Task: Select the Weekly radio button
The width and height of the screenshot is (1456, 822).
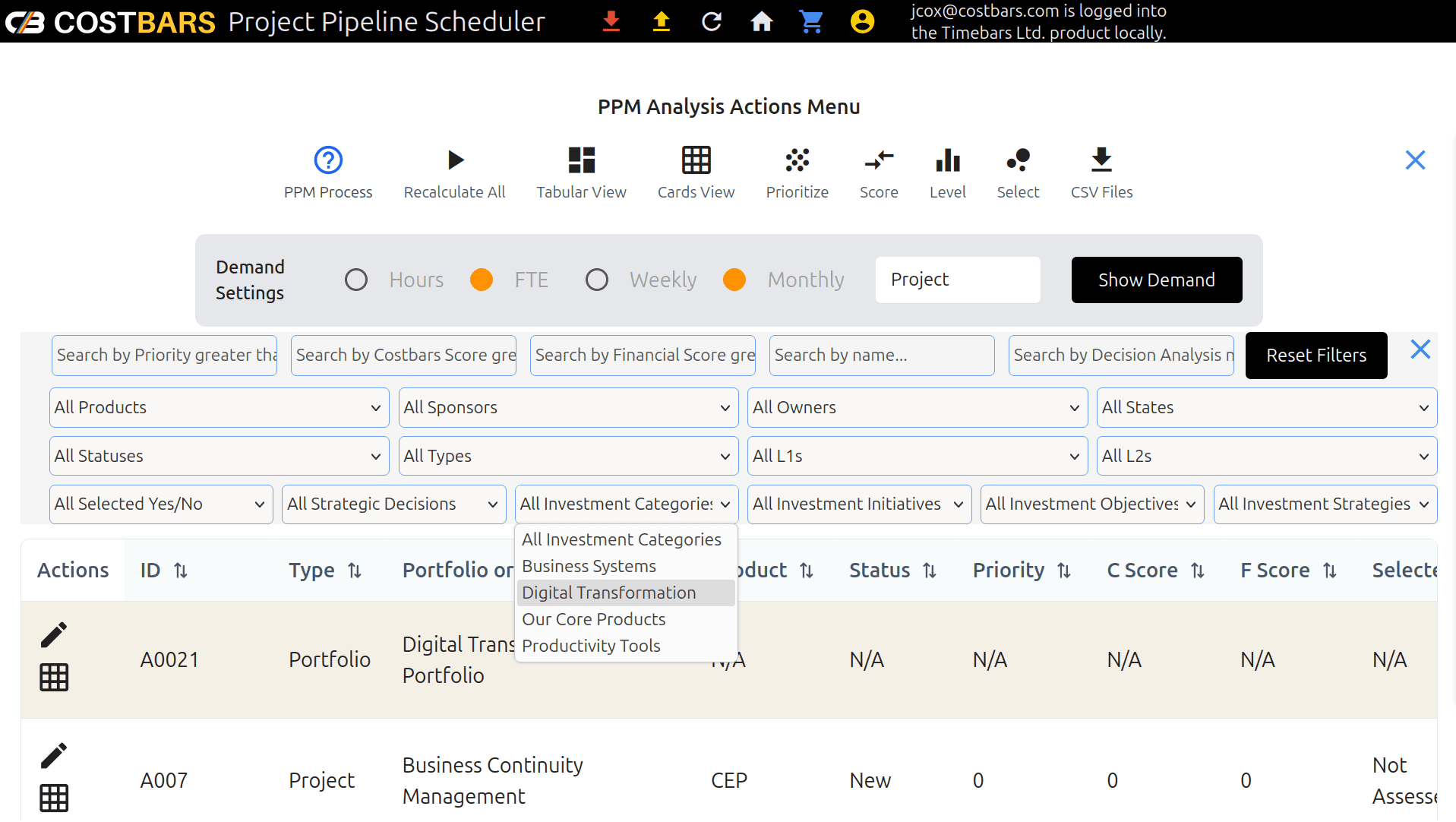Action: 597,280
